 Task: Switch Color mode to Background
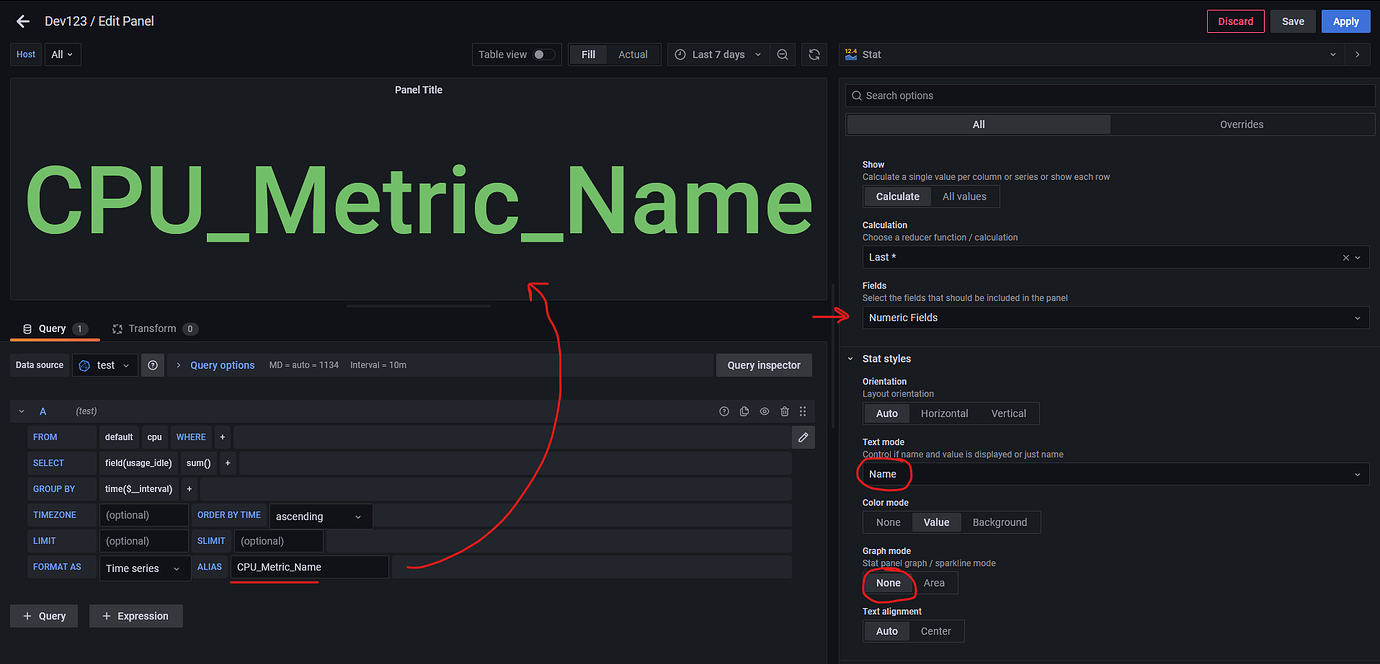click(x=999, y=521)
